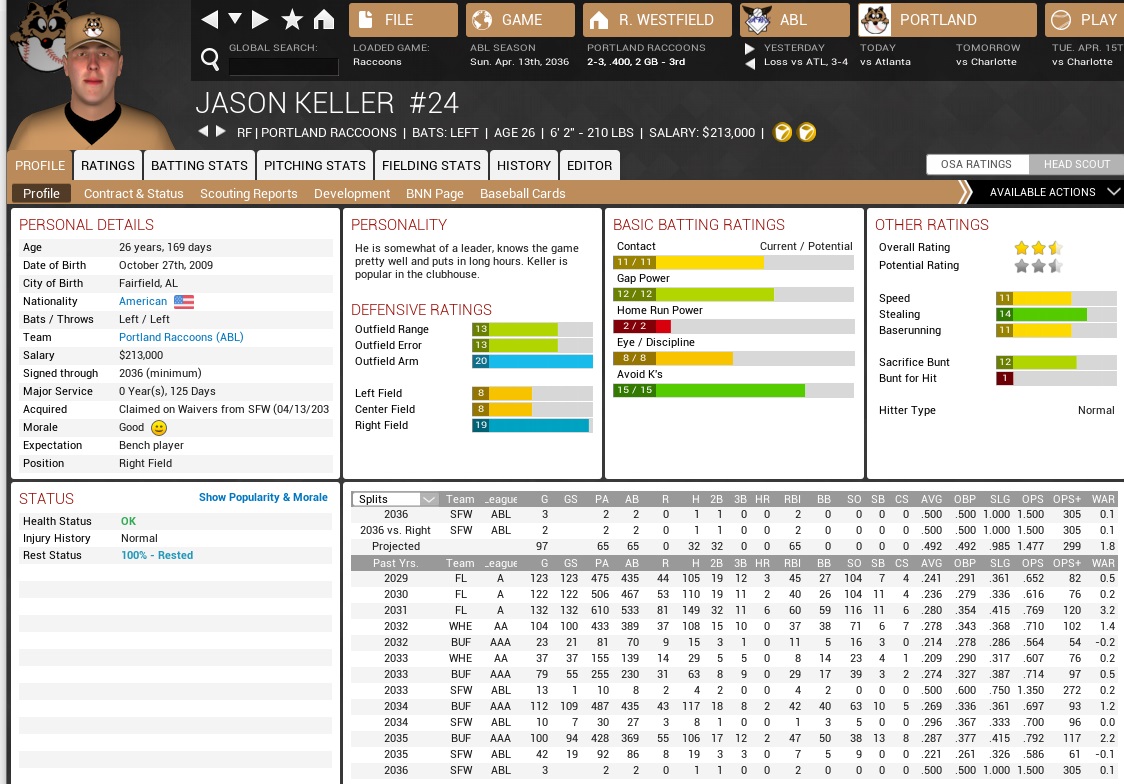Click the first yellow icon after salary
This screenshot has width=1124, height=784.
783,132
